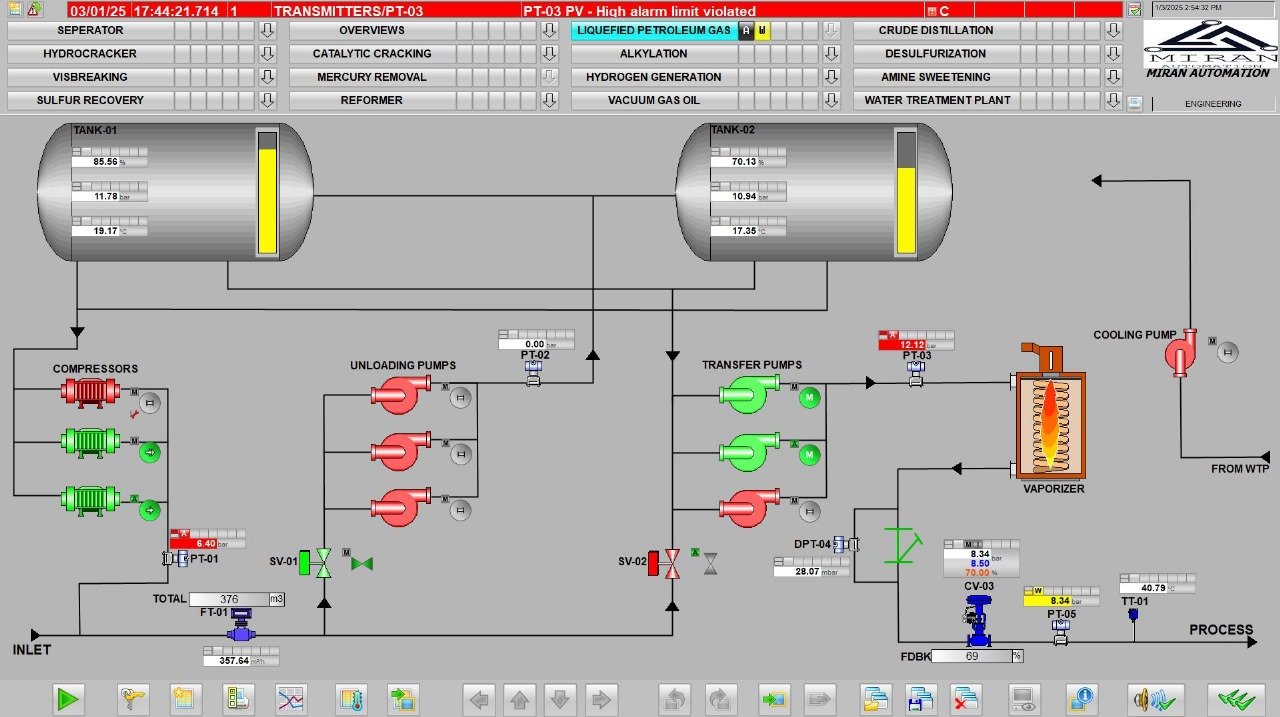Image resolution: width=1280 pixels, height=717 pixels.
Task: Click the PT-03 high alarm message bar
Action: tap(640, 10)
